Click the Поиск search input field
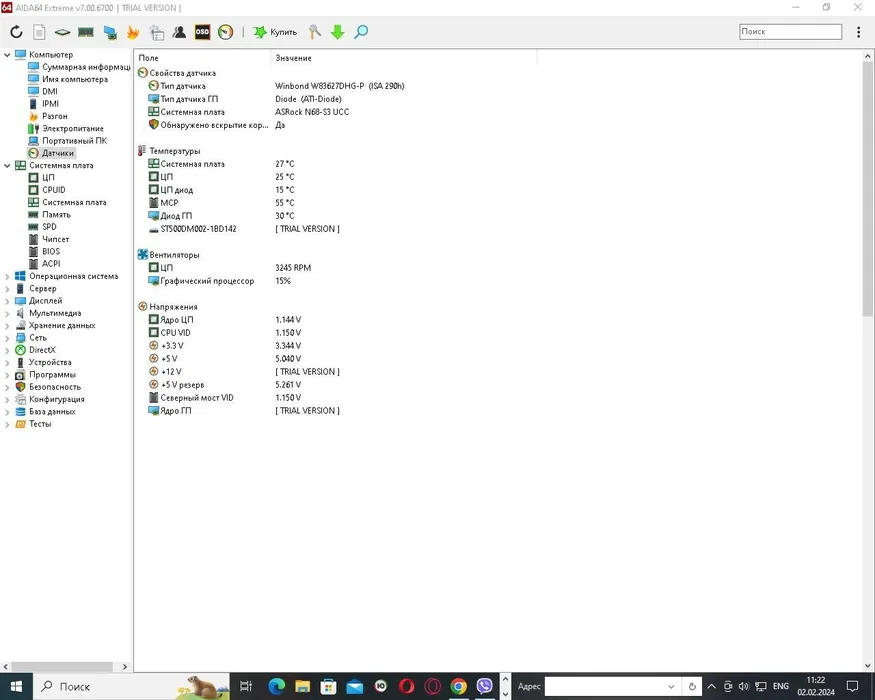The width and height of the screenshot is (875, 700). tap(790, 32)
